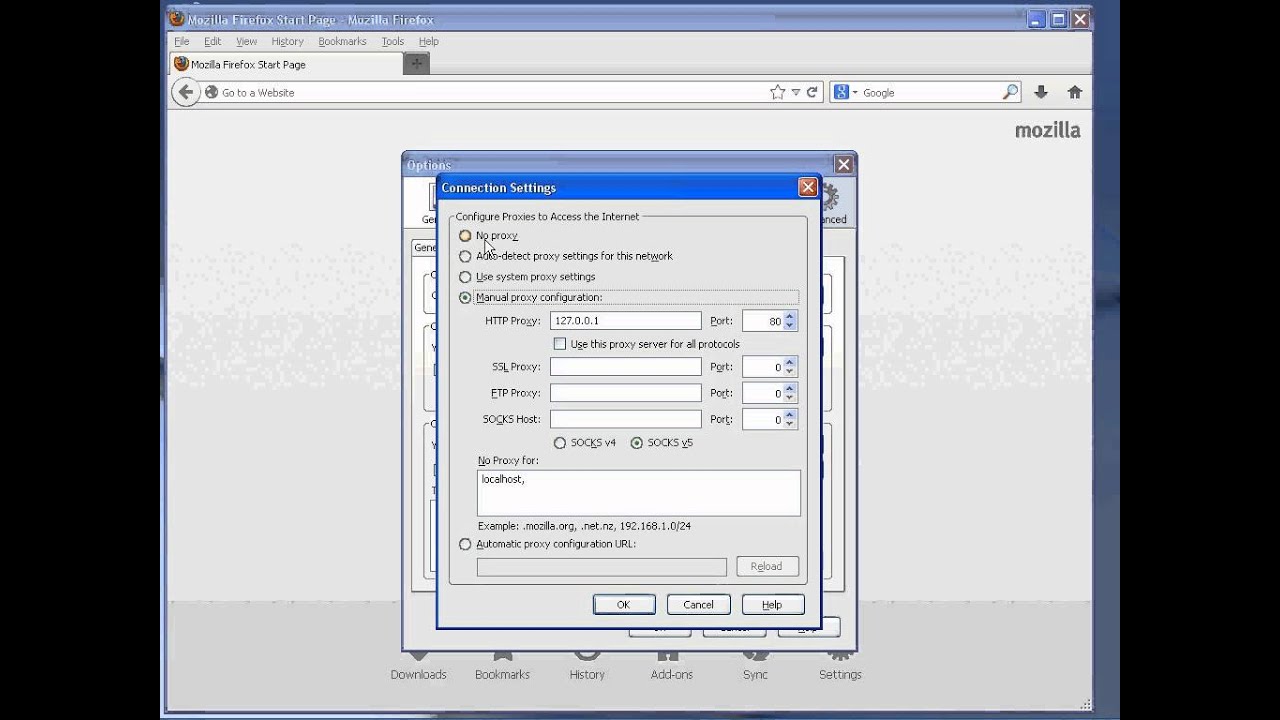Open the Tools menu
1280x720 pixels.
[392, 41]
